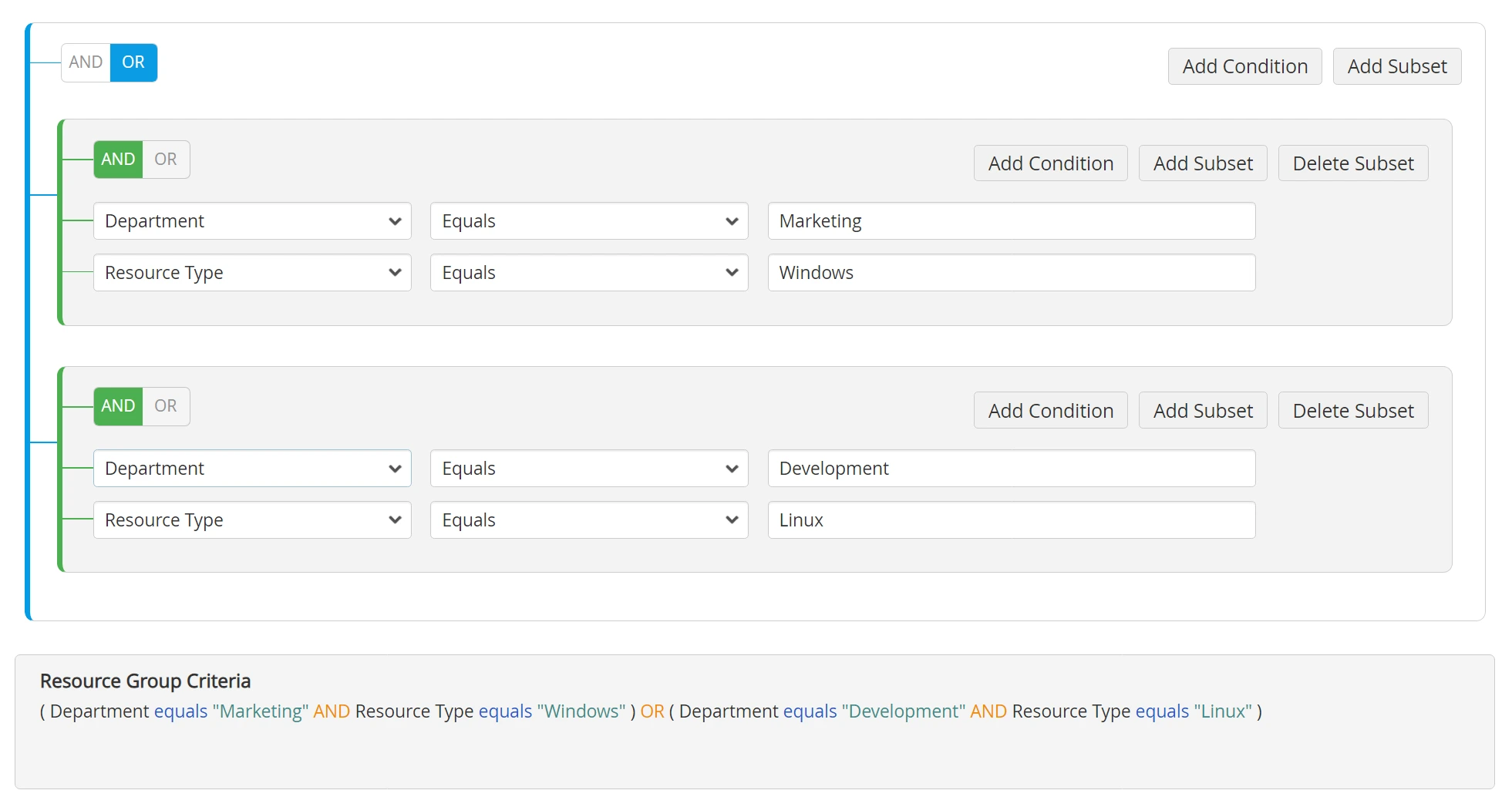This screenshot has height=807, width=1512.
Task: Click the top-level Add Subset button
Action: [1396, 66]
